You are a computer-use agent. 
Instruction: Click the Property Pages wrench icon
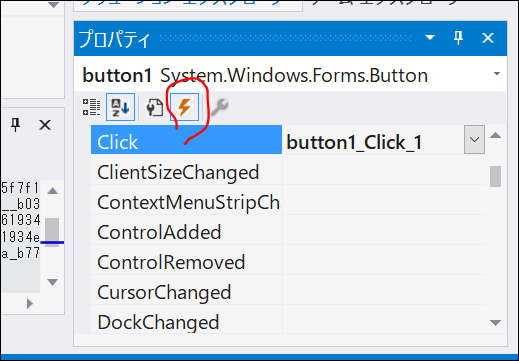click(x=220, y=107)
